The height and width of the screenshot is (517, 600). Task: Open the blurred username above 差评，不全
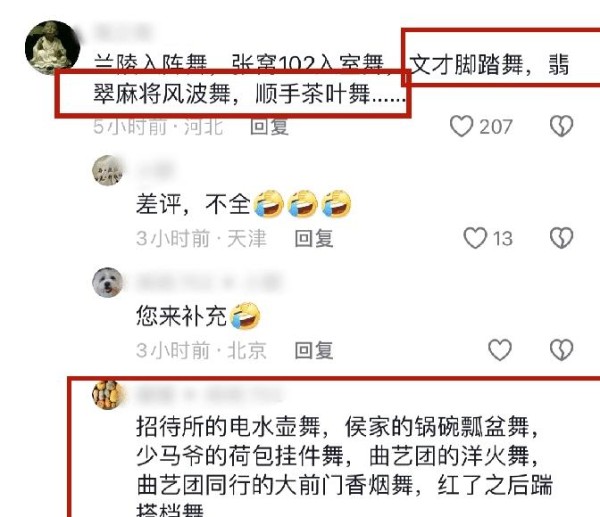(x=156, y=170)
